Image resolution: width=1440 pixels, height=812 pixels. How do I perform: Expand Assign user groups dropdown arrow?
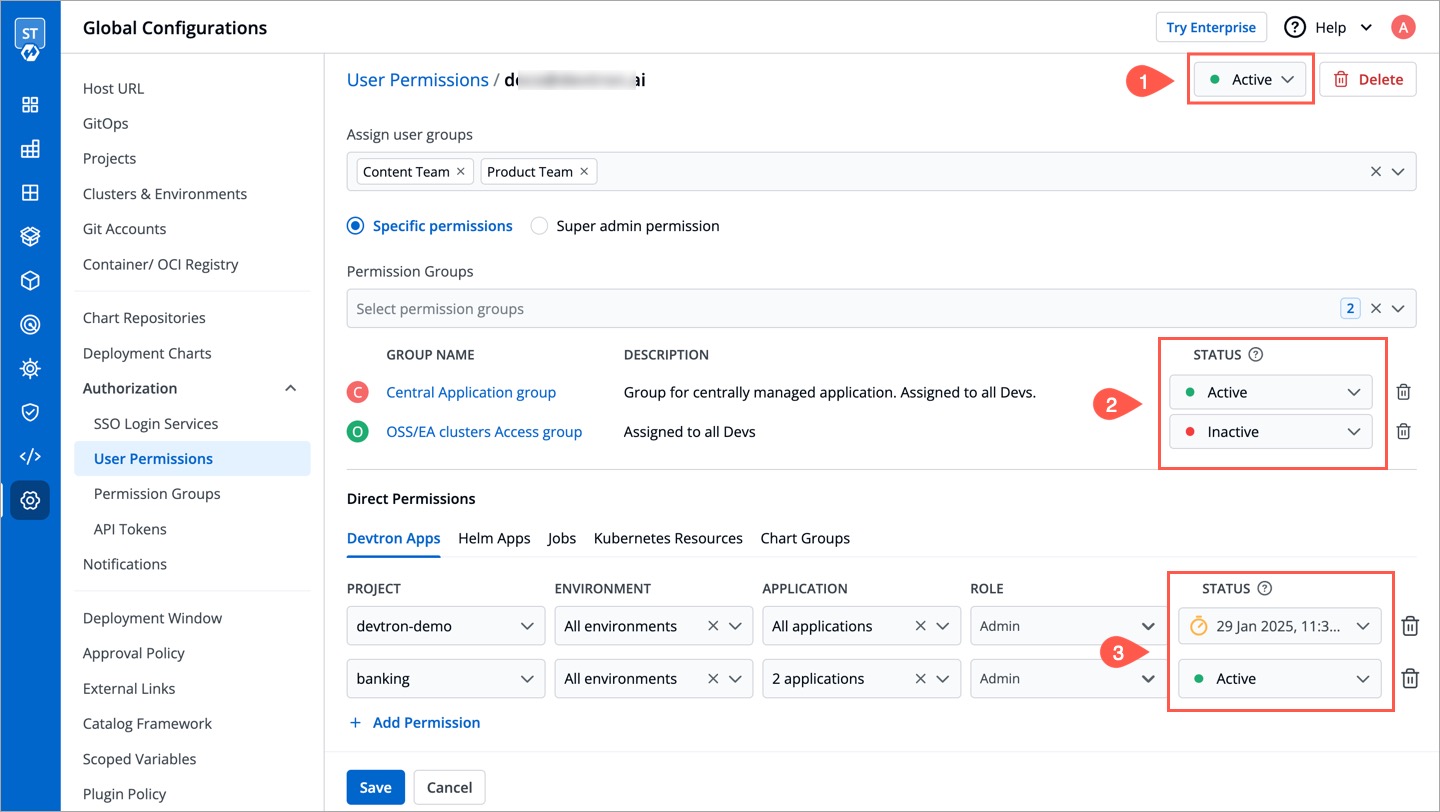(1398, 172)
